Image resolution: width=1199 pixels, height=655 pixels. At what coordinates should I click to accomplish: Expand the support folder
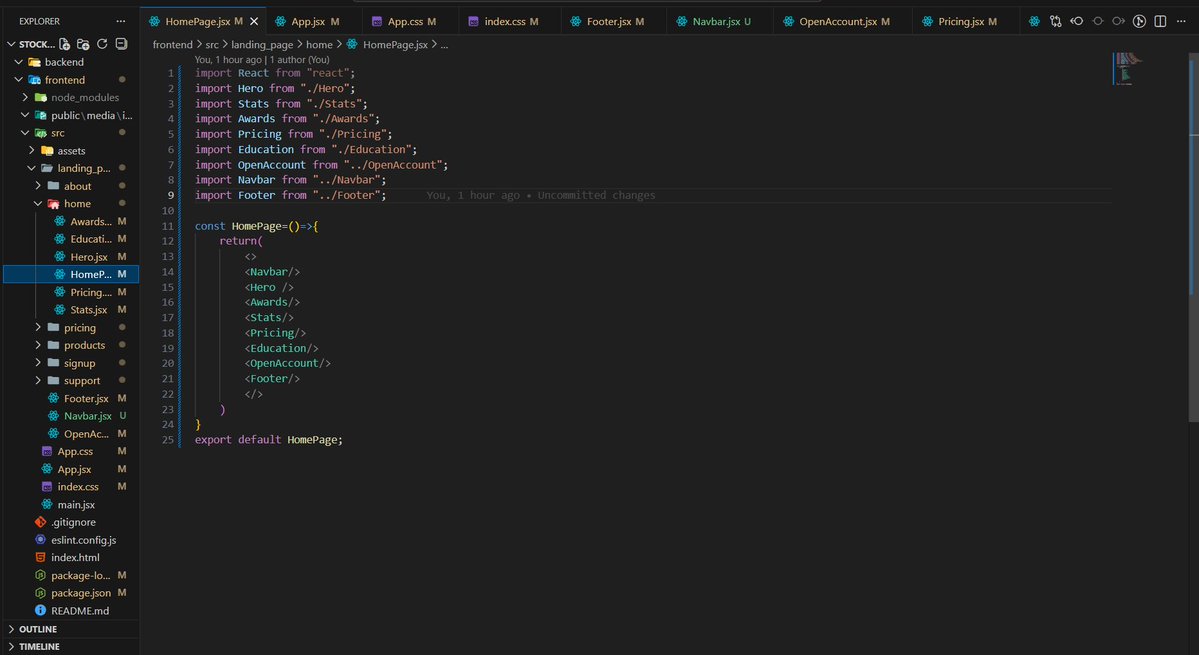click(70, 381)
